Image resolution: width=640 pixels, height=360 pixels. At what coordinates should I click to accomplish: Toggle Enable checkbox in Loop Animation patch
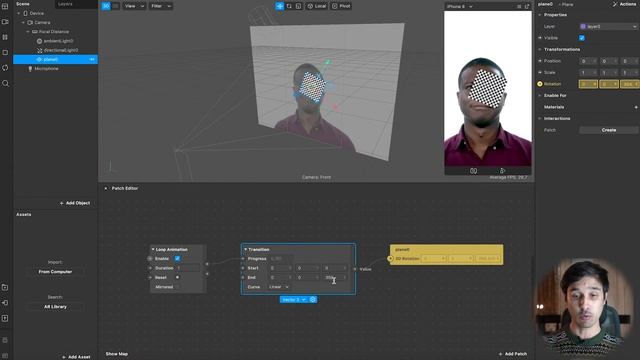[x=178, y=258]
